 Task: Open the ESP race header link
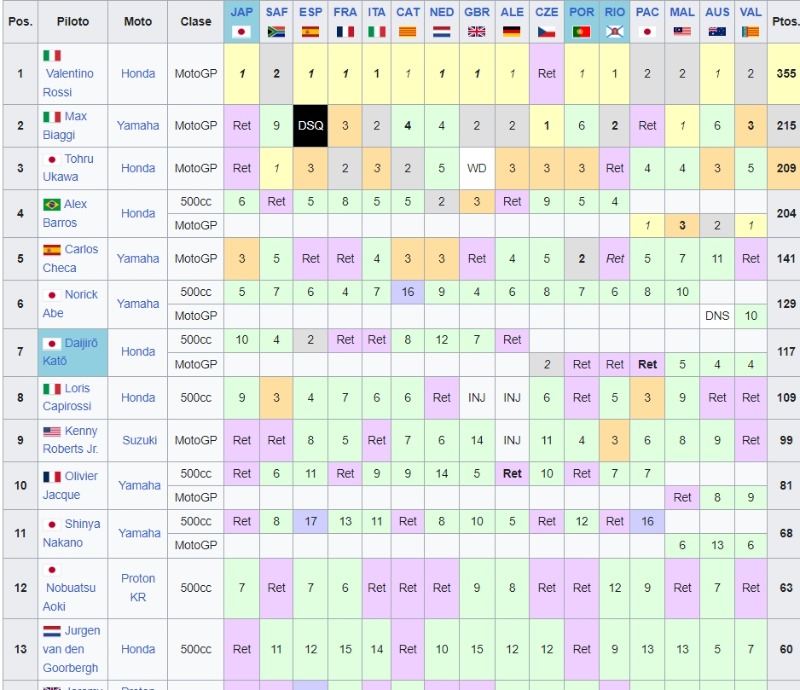(x=310, y=12)
